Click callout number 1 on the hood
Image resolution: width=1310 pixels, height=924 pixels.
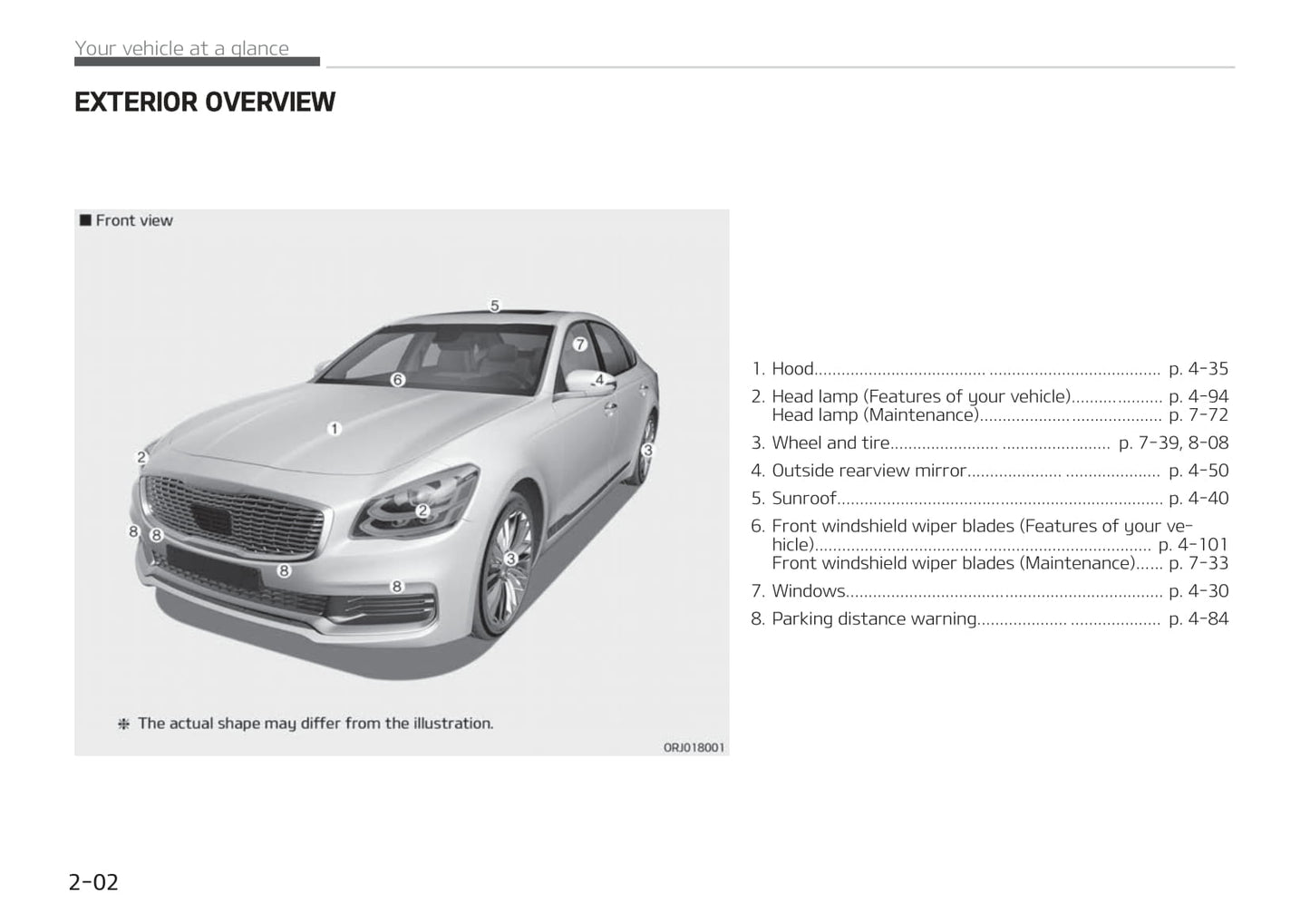click(334, 428)
